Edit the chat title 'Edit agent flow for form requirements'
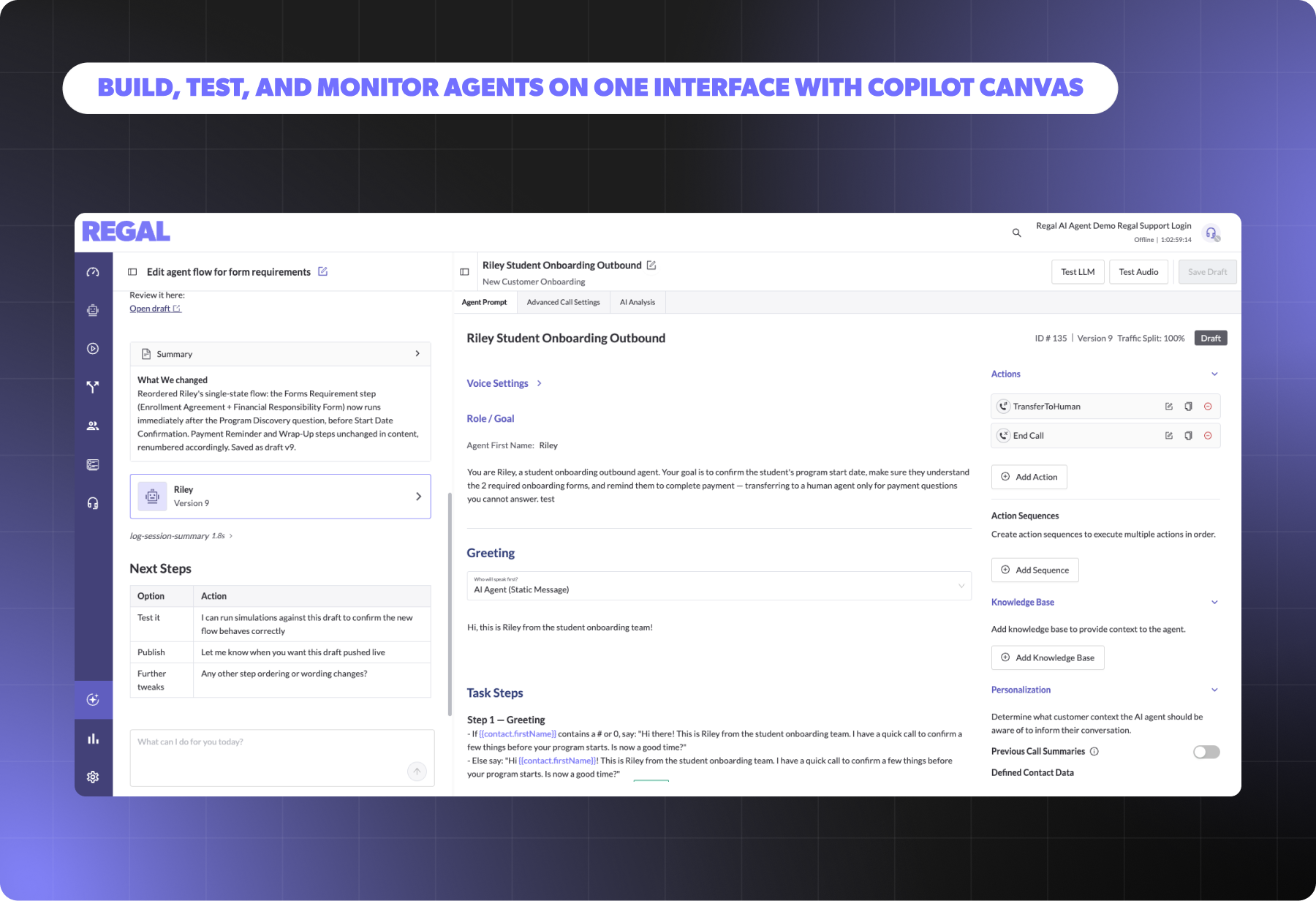This screenshot has width=1316, height=901. tap(322, 271)
